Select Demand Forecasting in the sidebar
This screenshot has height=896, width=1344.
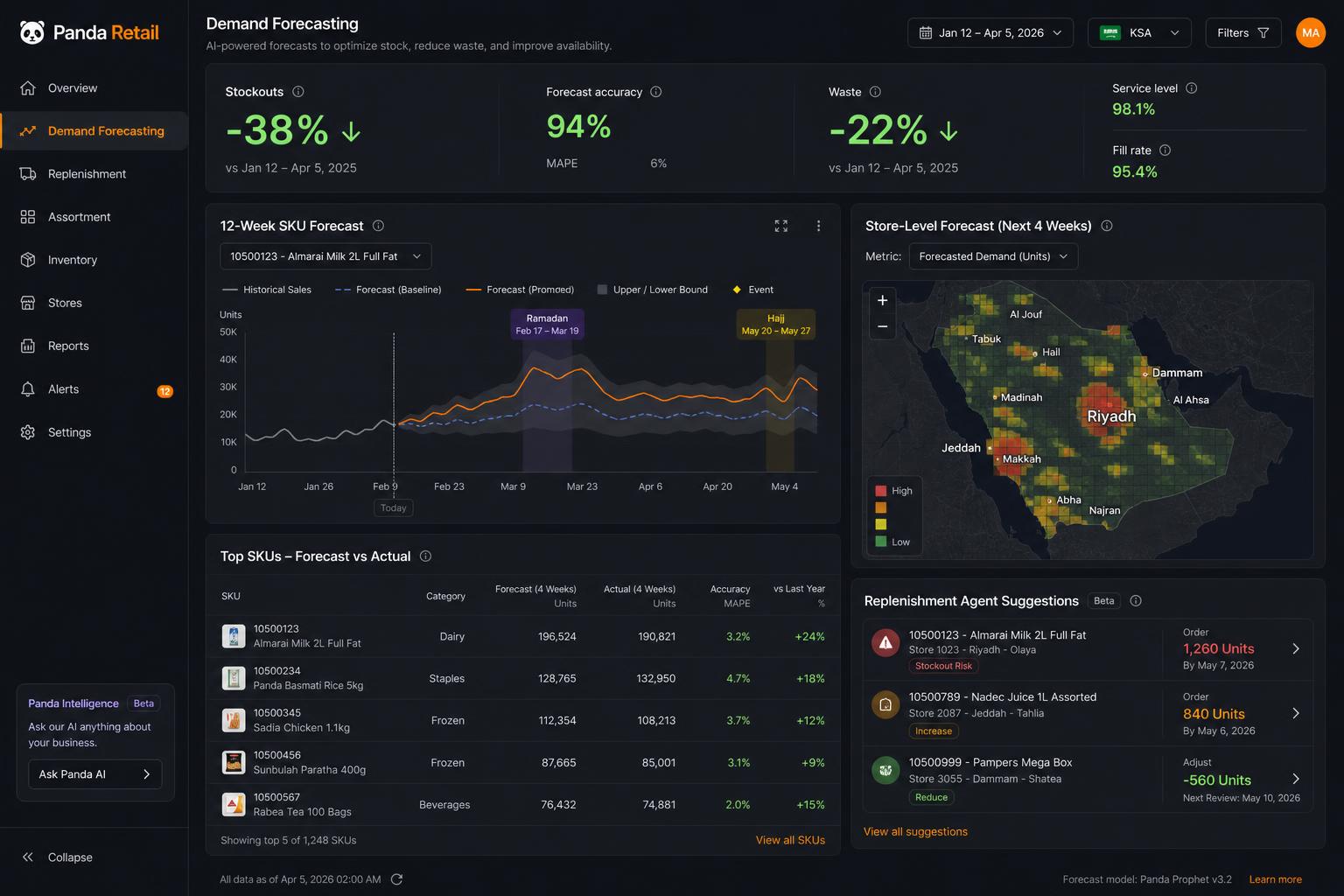[94, 131]
